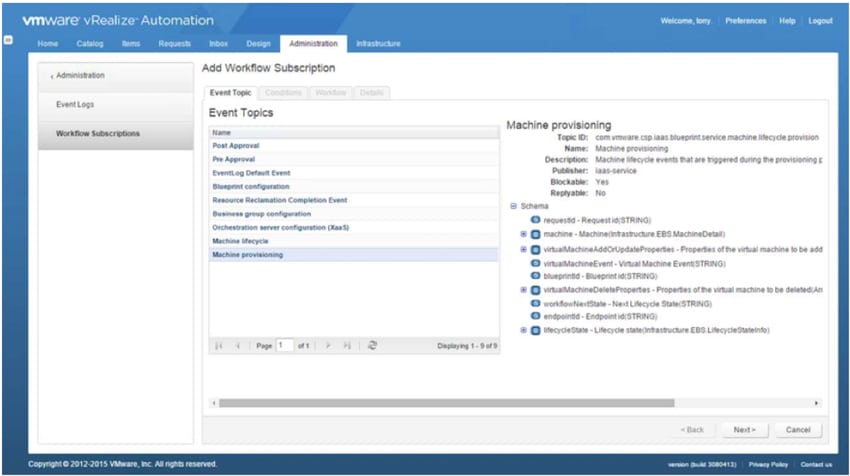Select EventLog Default Event topic
This screenshot has height=476, width=850.
click(354, 173)
